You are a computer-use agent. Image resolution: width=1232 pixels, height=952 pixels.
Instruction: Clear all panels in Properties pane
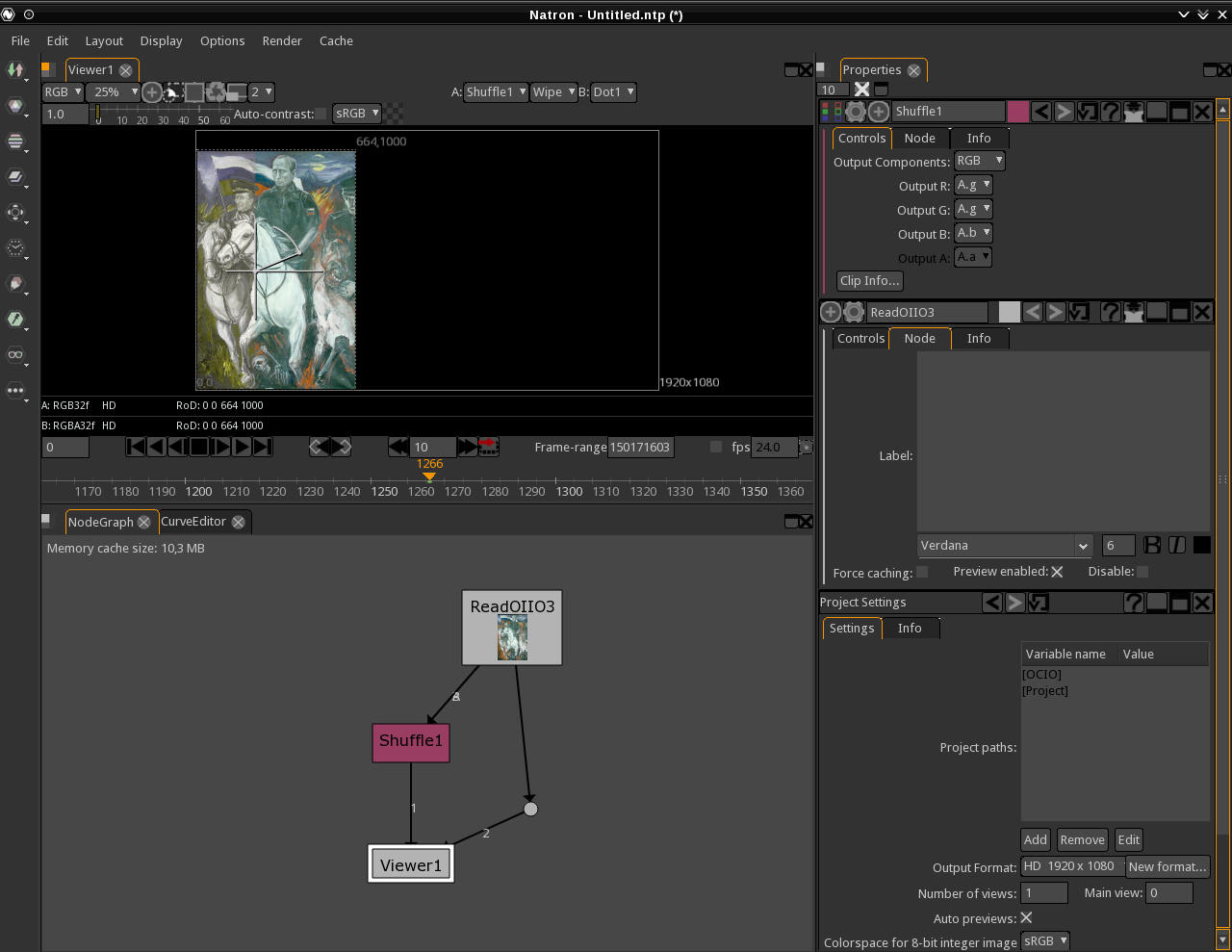click(x=862, y=90)
